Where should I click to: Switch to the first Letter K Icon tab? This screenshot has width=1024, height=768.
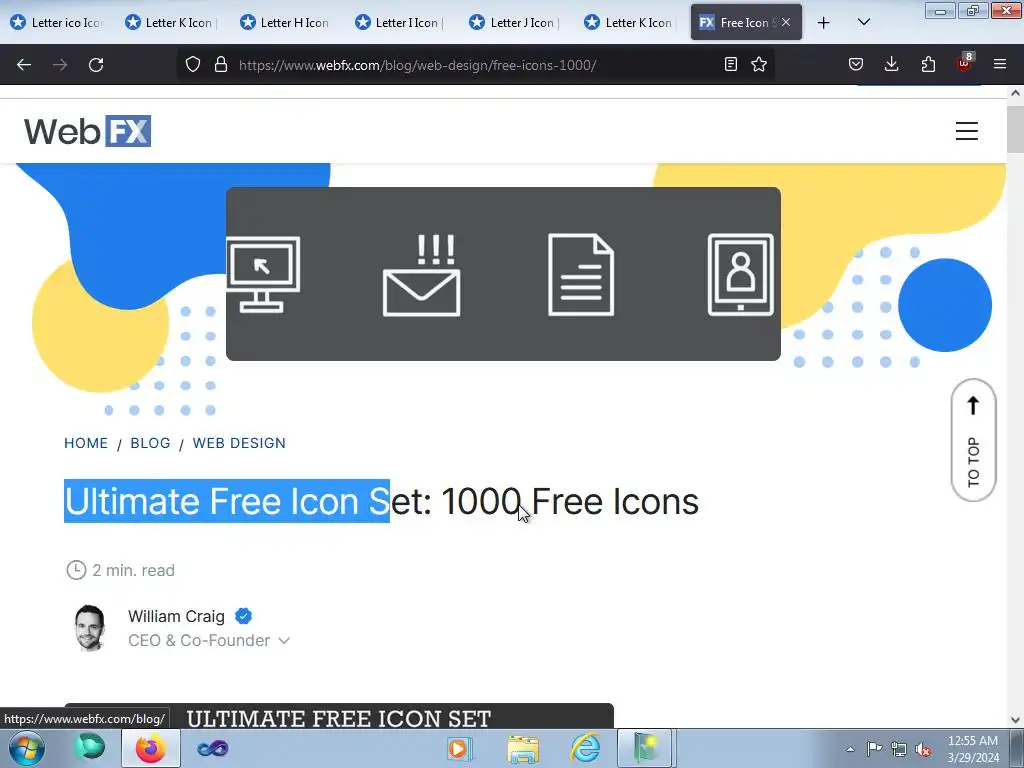170,22
